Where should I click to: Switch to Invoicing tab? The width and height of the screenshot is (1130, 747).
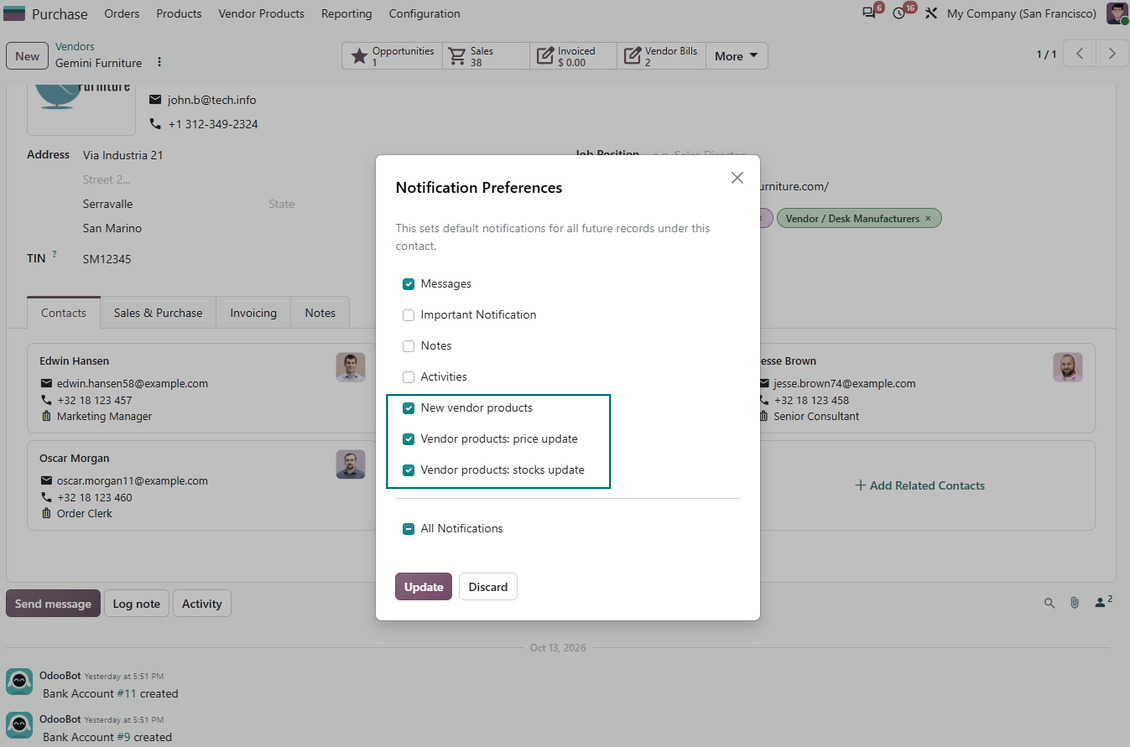click(253, 313)
